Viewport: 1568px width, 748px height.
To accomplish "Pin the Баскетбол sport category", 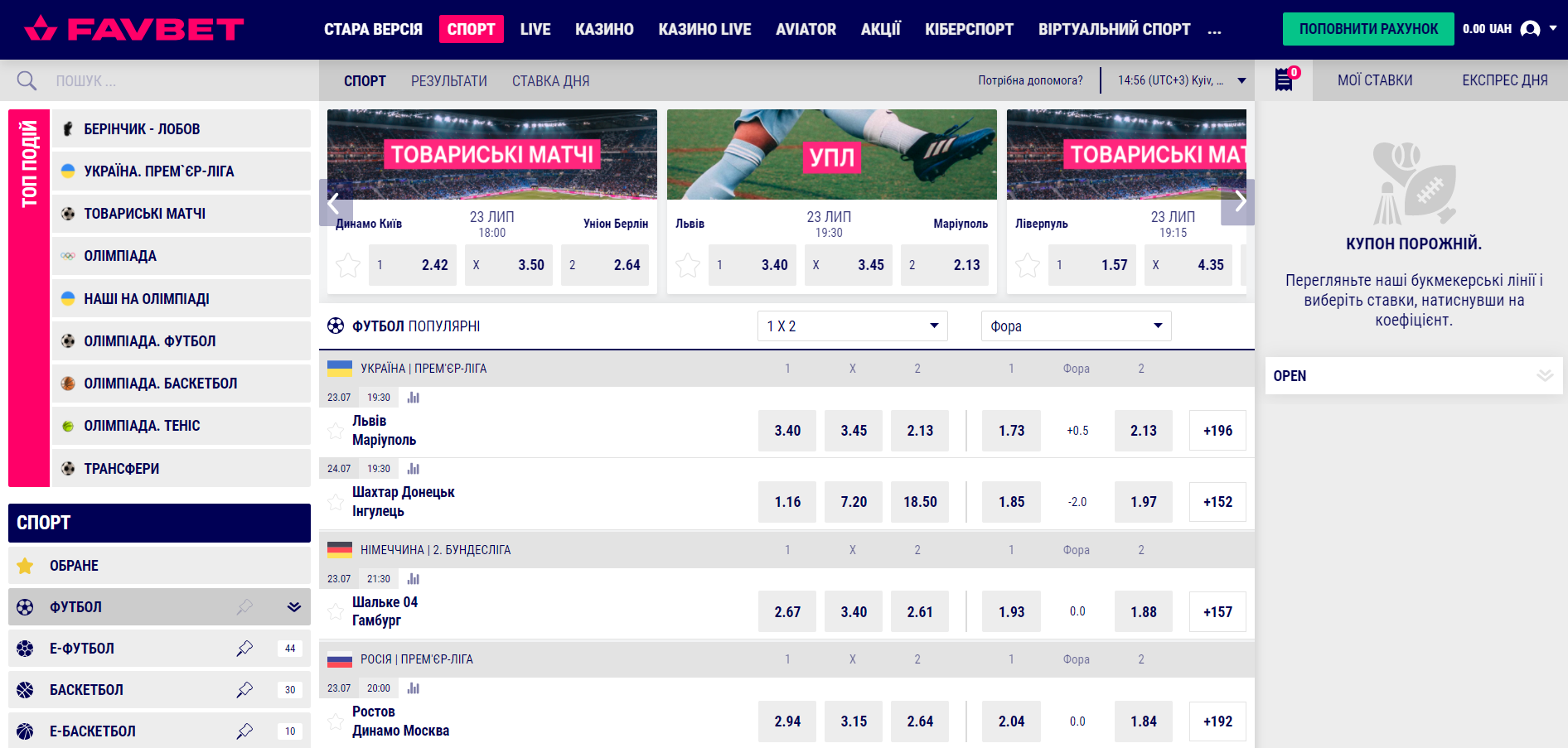I will (244, 690).
